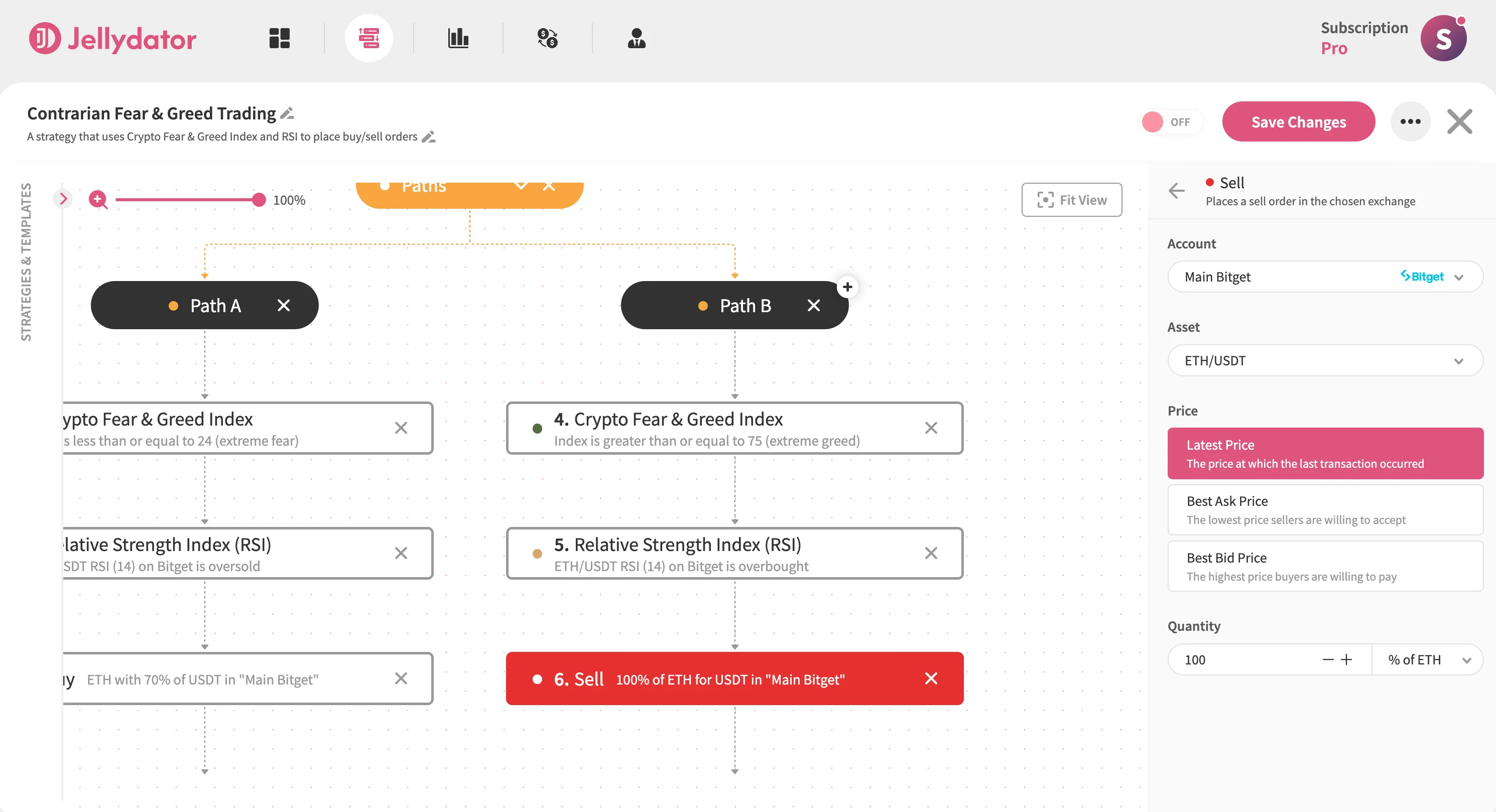Select the 6. Sell node
Screen dimensions: 1496x812
point(734,679)
